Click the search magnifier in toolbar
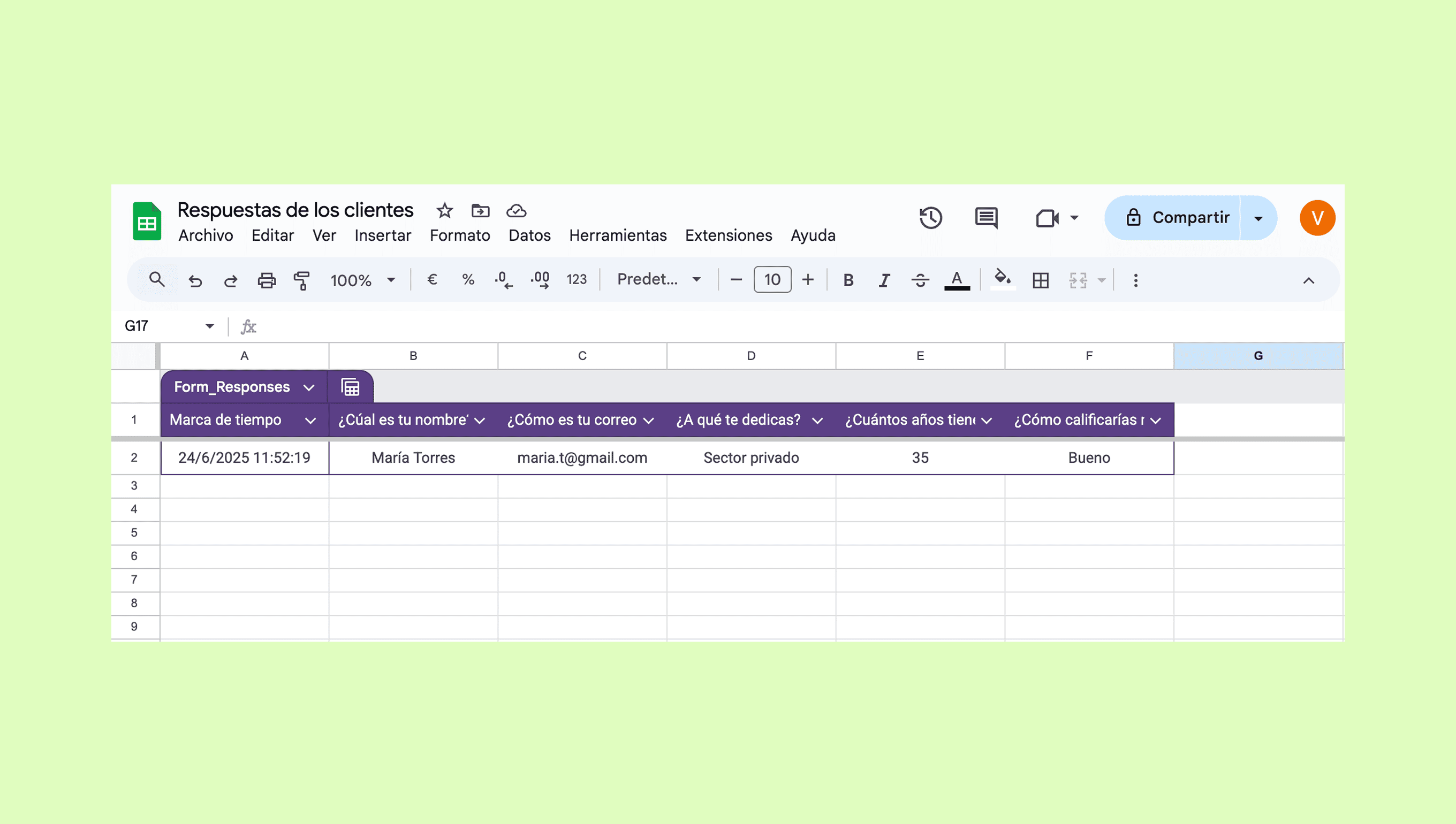The image size is (1456, 824). (x=157, y=279)
